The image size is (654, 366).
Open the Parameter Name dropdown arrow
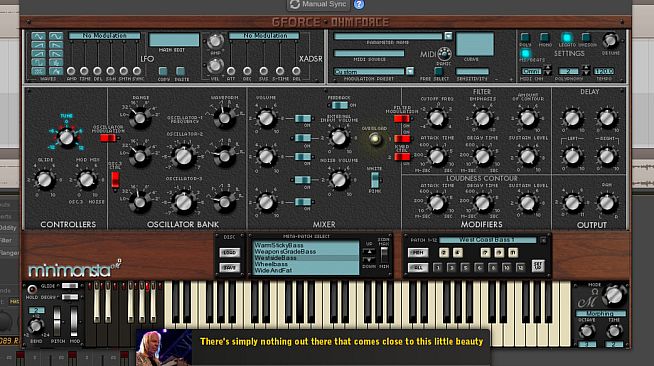[x=448, y=36]
